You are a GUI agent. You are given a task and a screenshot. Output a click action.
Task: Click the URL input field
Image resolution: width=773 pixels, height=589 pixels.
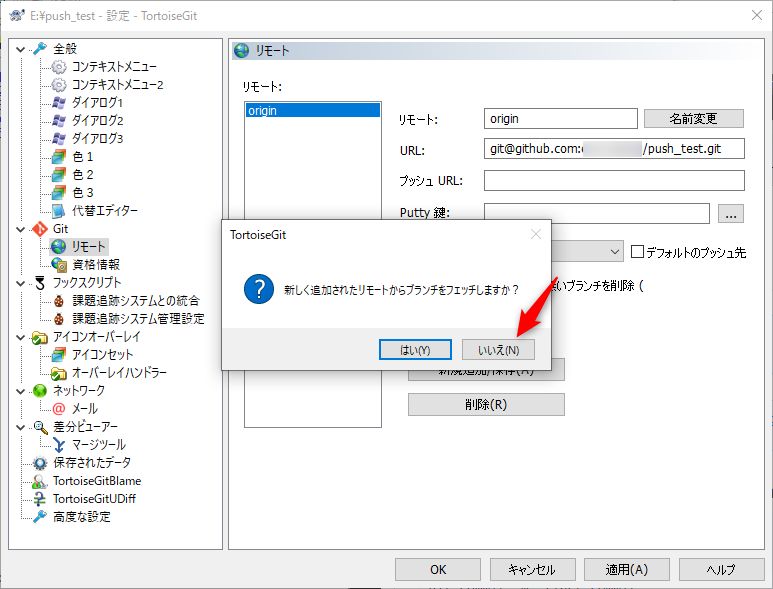pyautogui.click(x=614, y=148)
